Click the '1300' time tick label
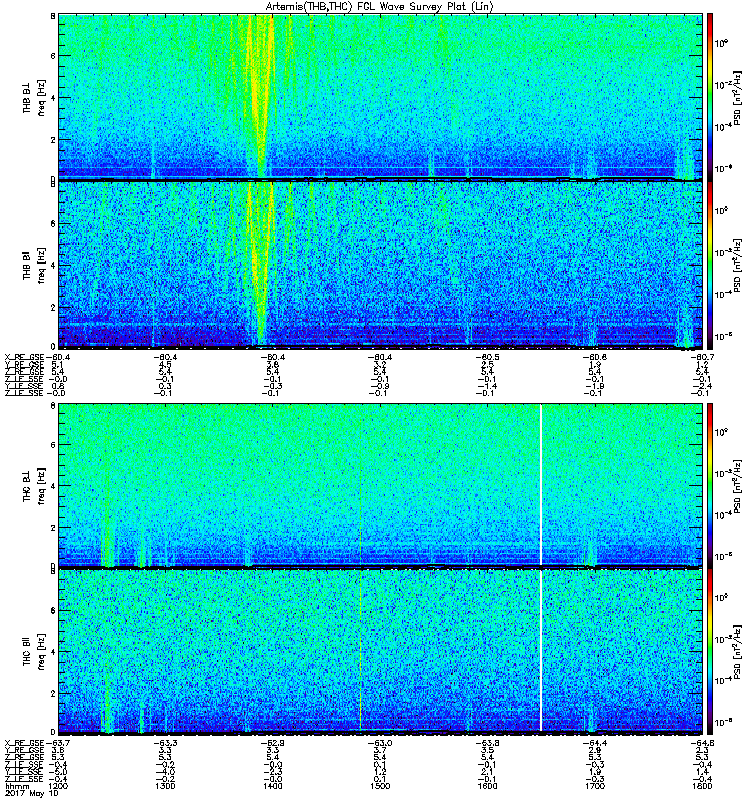 [165, 786]
